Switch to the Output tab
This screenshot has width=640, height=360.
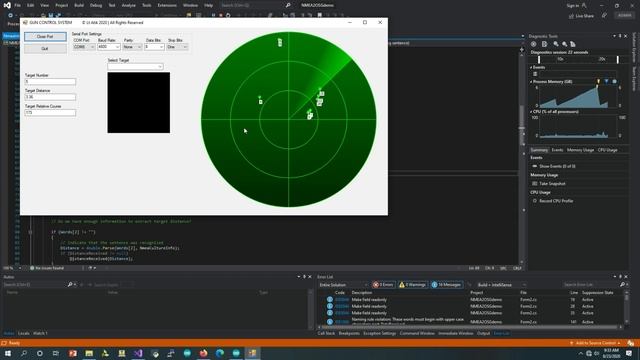pos(483,333)
